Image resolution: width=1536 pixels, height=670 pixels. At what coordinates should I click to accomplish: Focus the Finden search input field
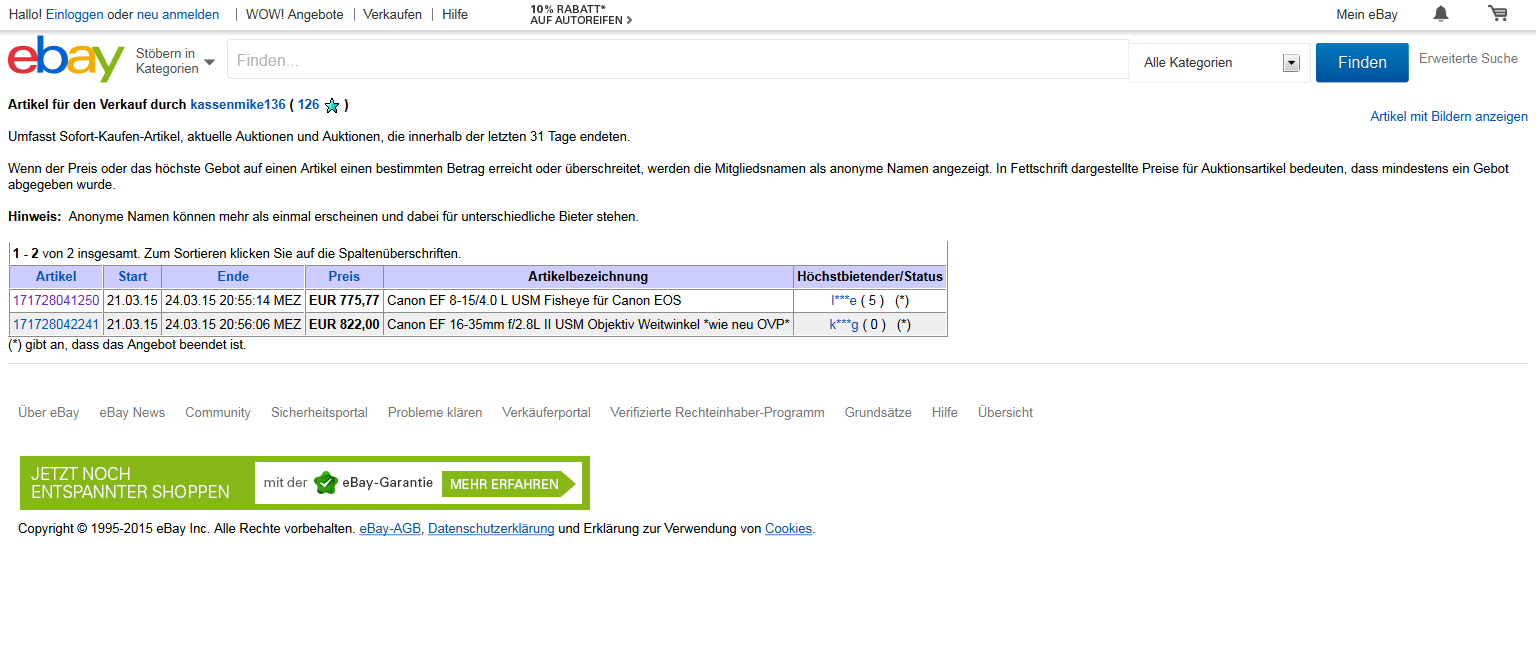coord(677,60)
